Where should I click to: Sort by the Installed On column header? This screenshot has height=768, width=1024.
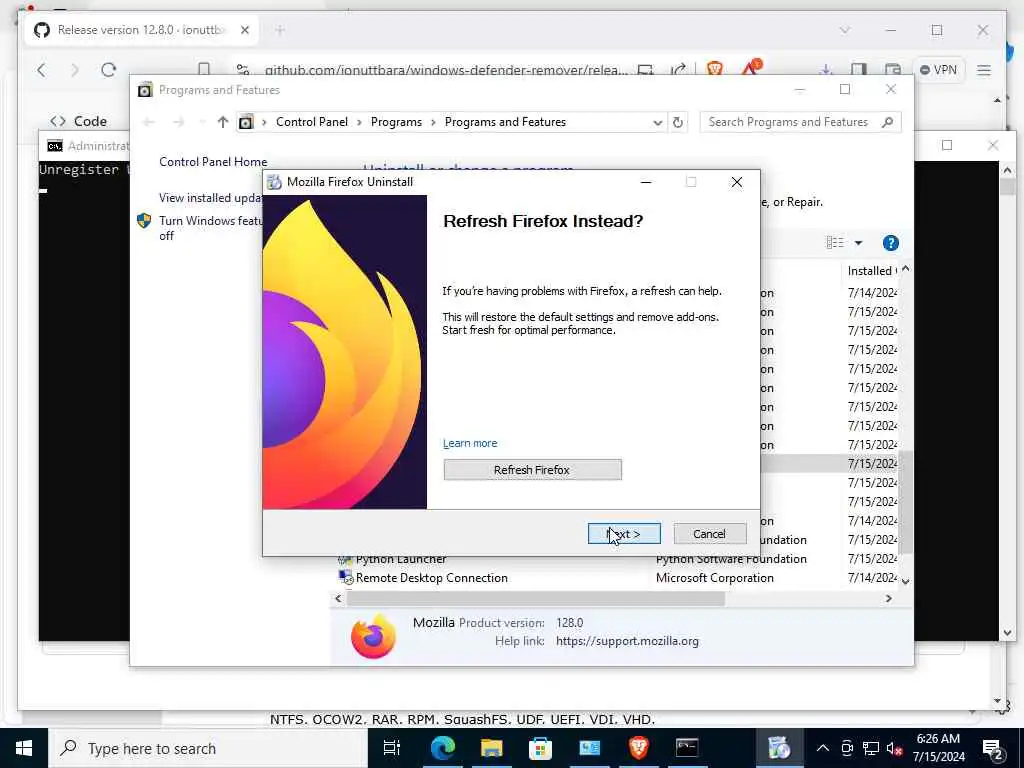coord(871,270)
